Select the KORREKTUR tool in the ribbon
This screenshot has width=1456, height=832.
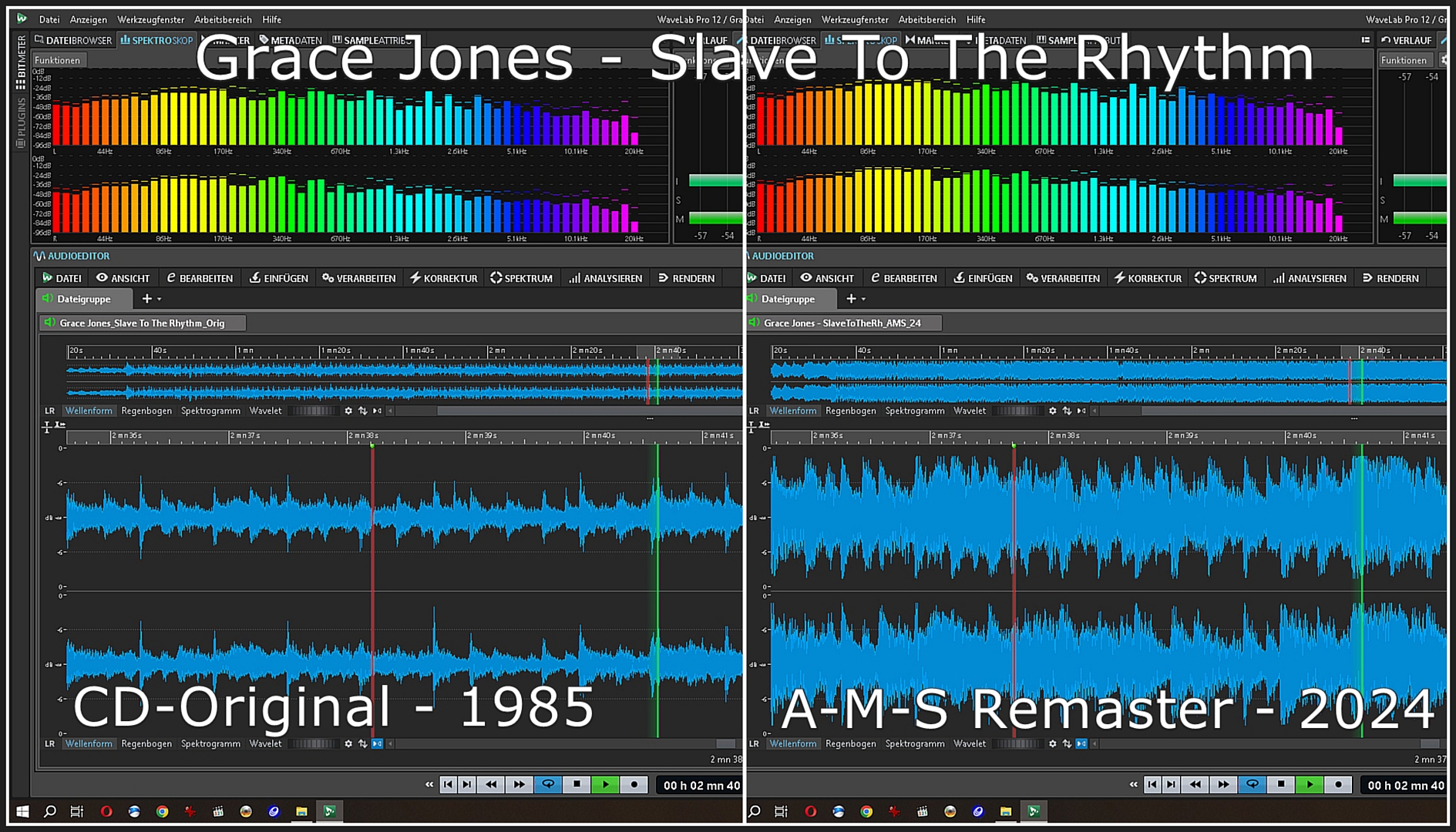(x=443, y=278)
